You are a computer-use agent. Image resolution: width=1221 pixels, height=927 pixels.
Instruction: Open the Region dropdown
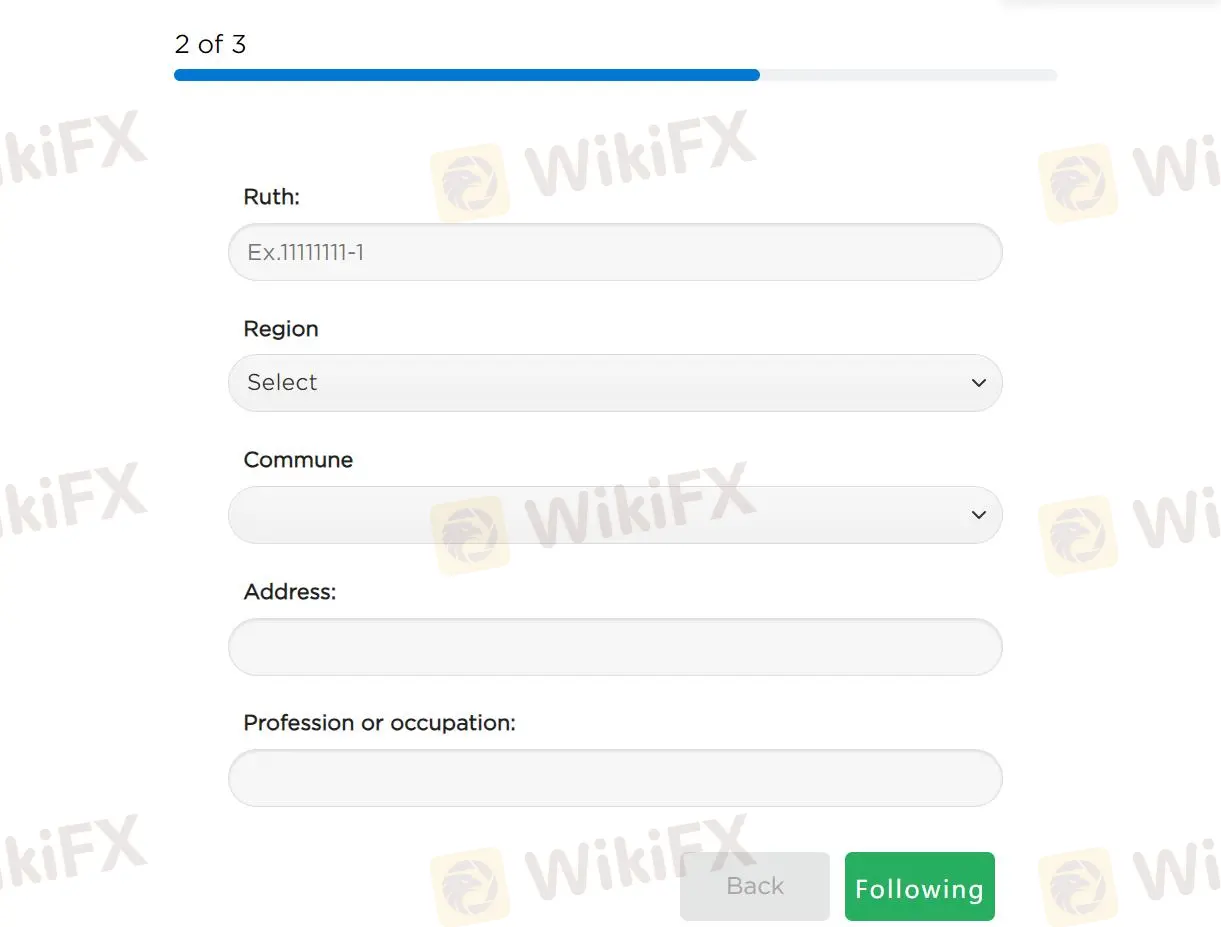point(615,382)
